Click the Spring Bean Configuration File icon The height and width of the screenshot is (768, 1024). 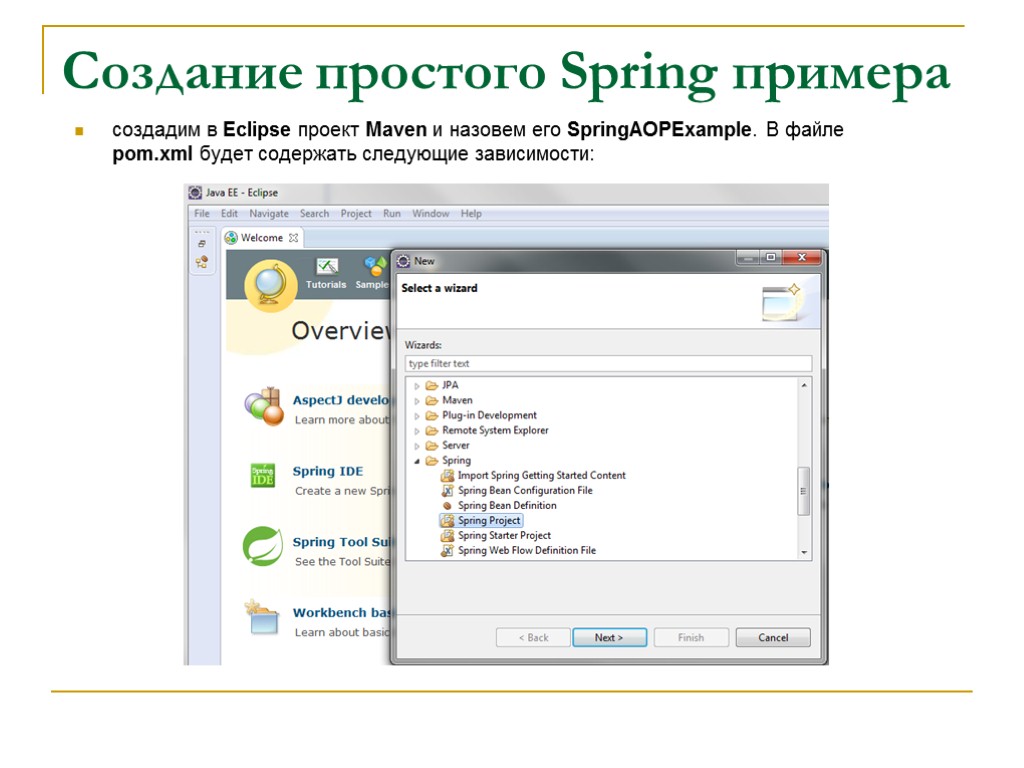pos(447,490)
